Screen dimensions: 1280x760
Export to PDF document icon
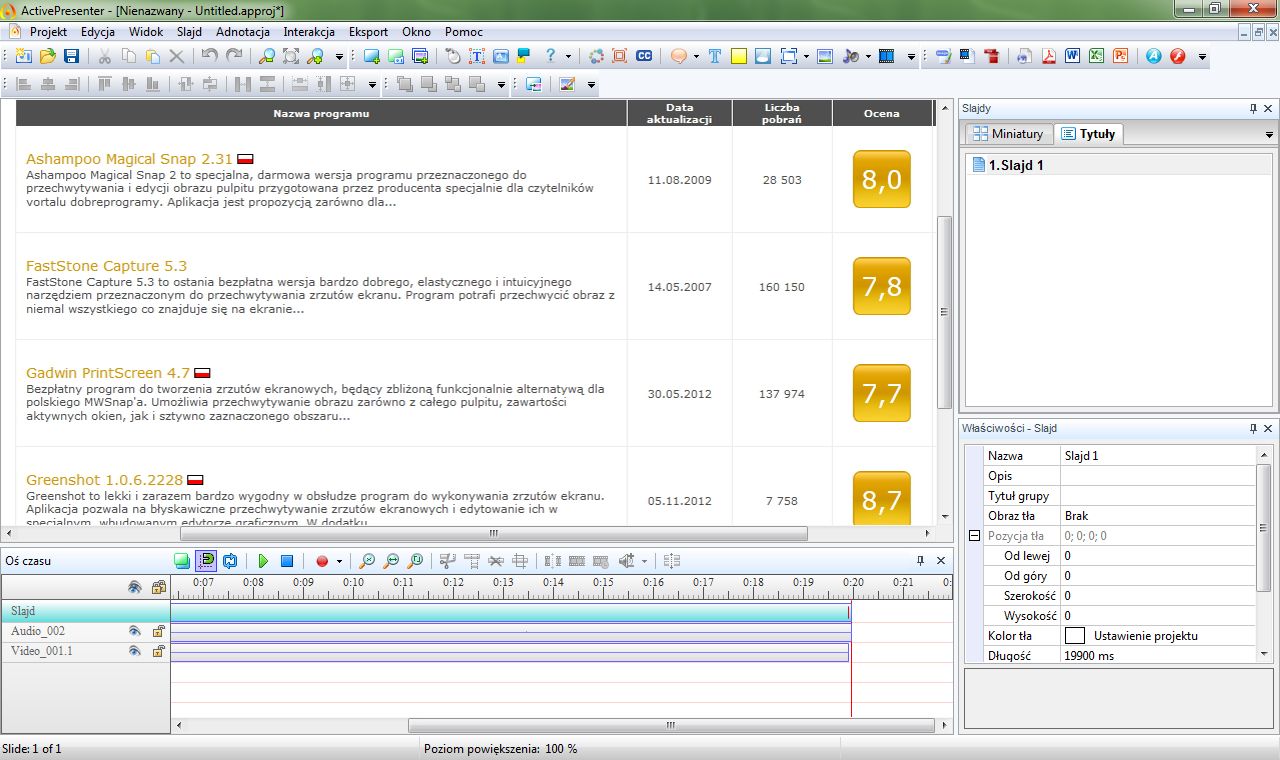pos(1049,57)
